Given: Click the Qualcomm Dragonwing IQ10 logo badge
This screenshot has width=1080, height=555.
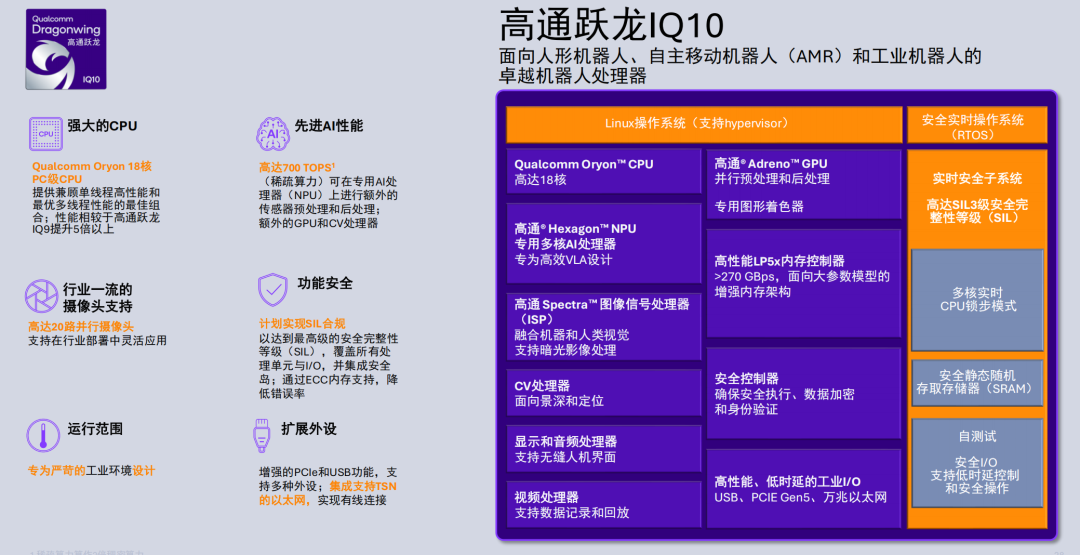Looking at the screenshot, I should coord(66,49).
